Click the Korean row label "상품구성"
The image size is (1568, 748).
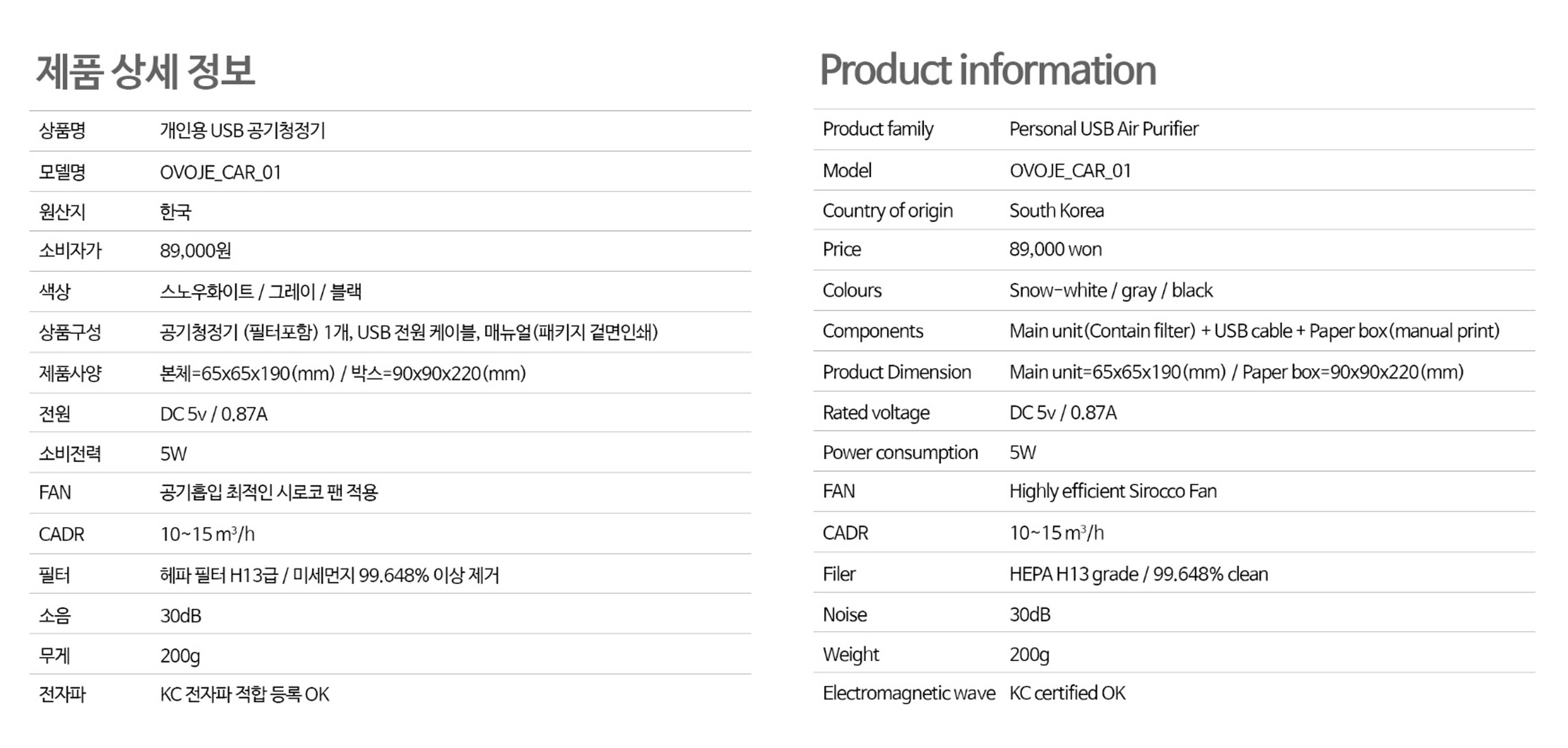(x=70, y=332)
